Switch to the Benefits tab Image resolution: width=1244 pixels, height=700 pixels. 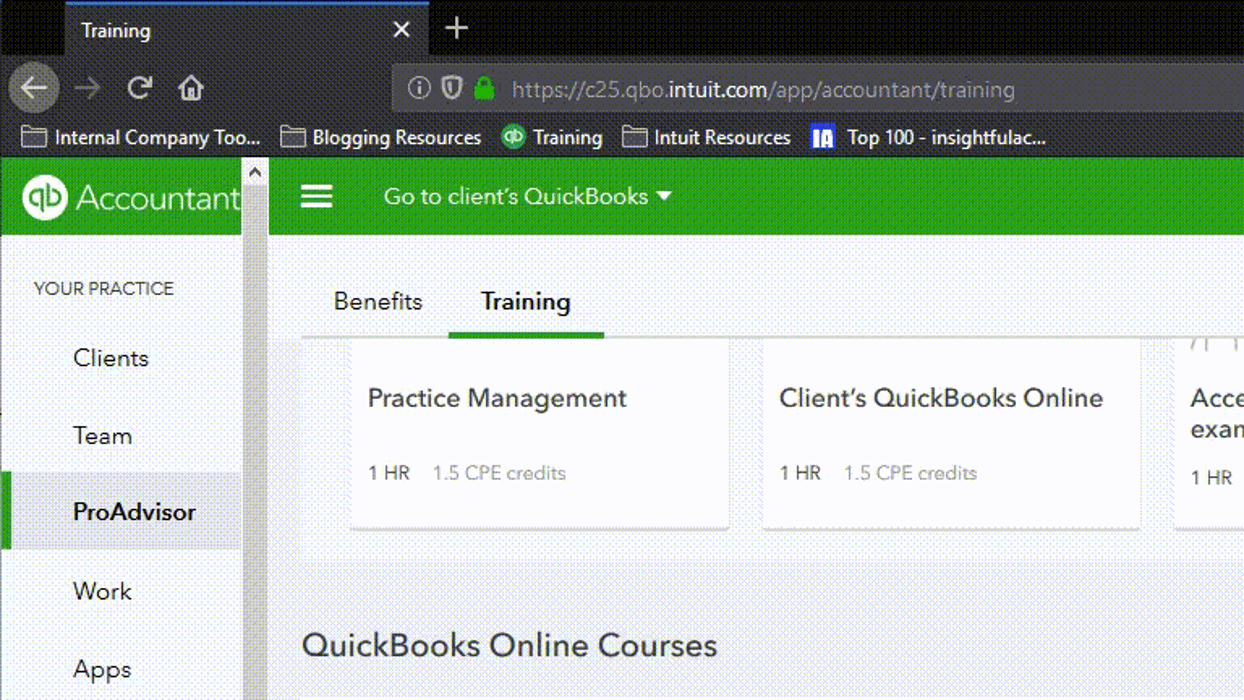pyautogui.click(x=378, y=302)
